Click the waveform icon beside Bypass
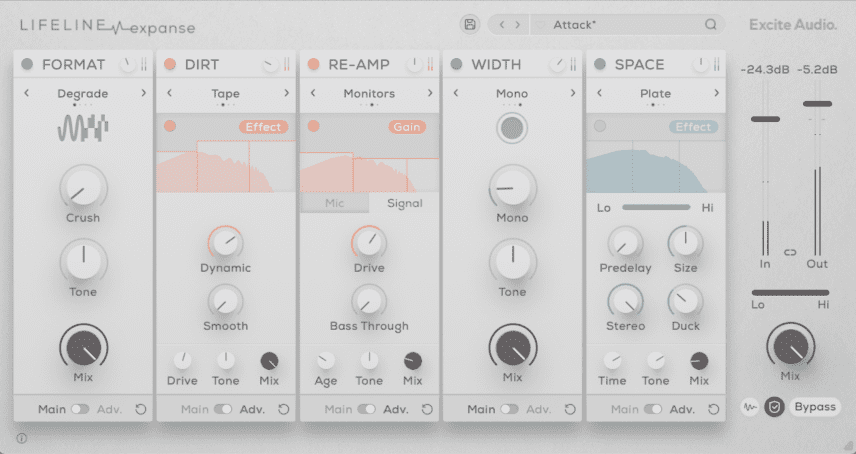 [x=750, y=407]
